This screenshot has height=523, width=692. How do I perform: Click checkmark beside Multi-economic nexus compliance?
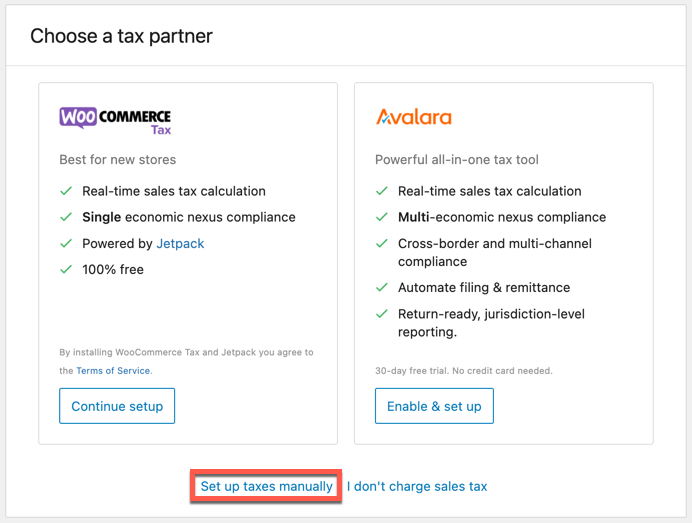(382, 217)
